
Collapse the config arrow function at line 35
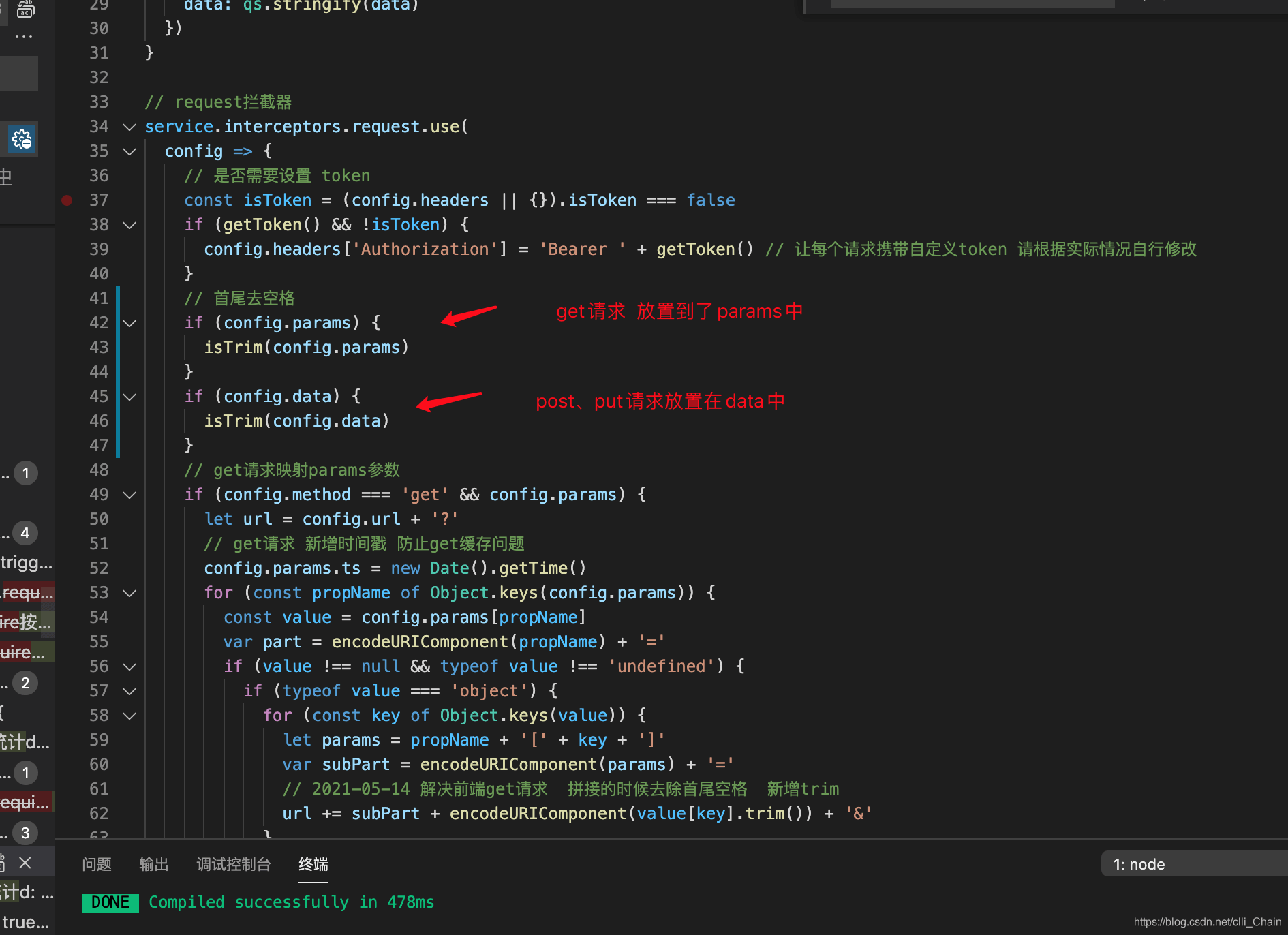(x=129, y=151)
